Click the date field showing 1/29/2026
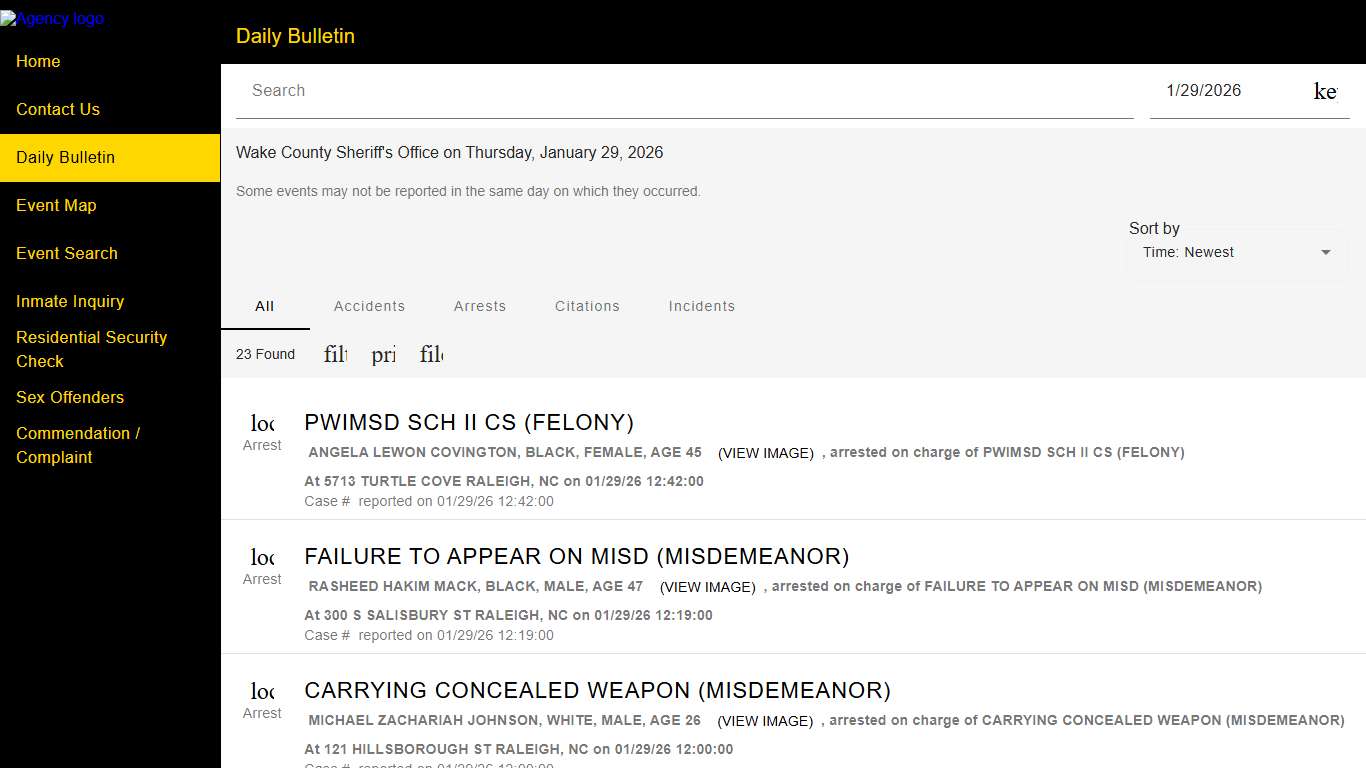 (x=1203, y=90)
